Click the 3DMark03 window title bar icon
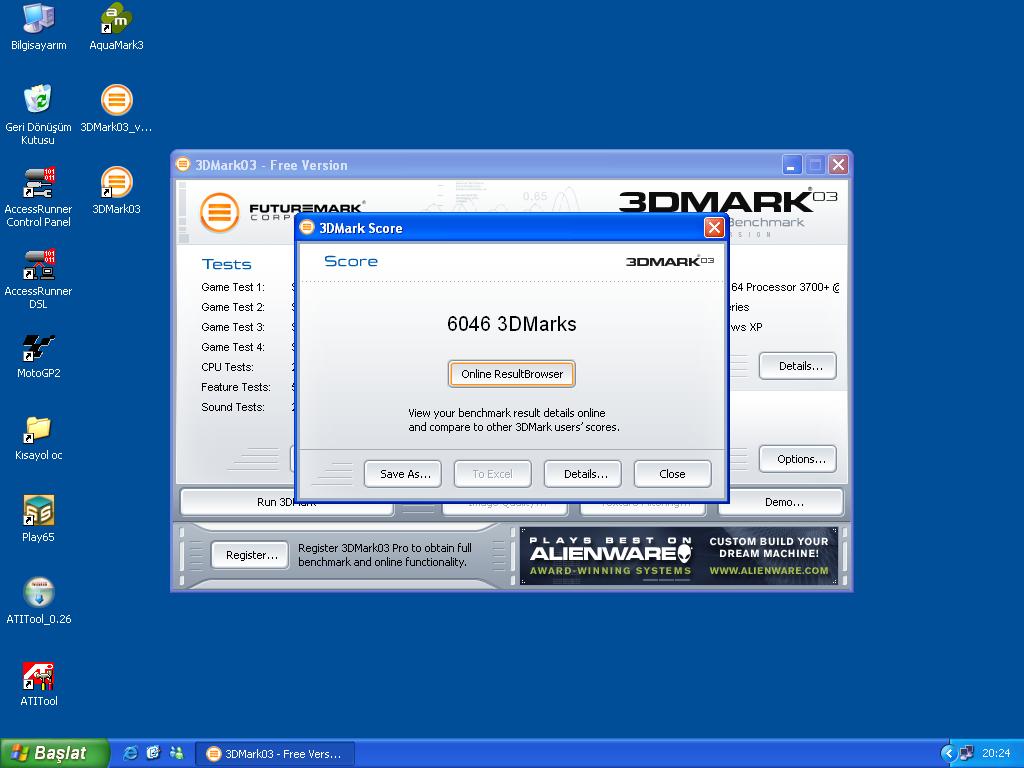This screenshot has height=768, width=1024. point(183,165)
